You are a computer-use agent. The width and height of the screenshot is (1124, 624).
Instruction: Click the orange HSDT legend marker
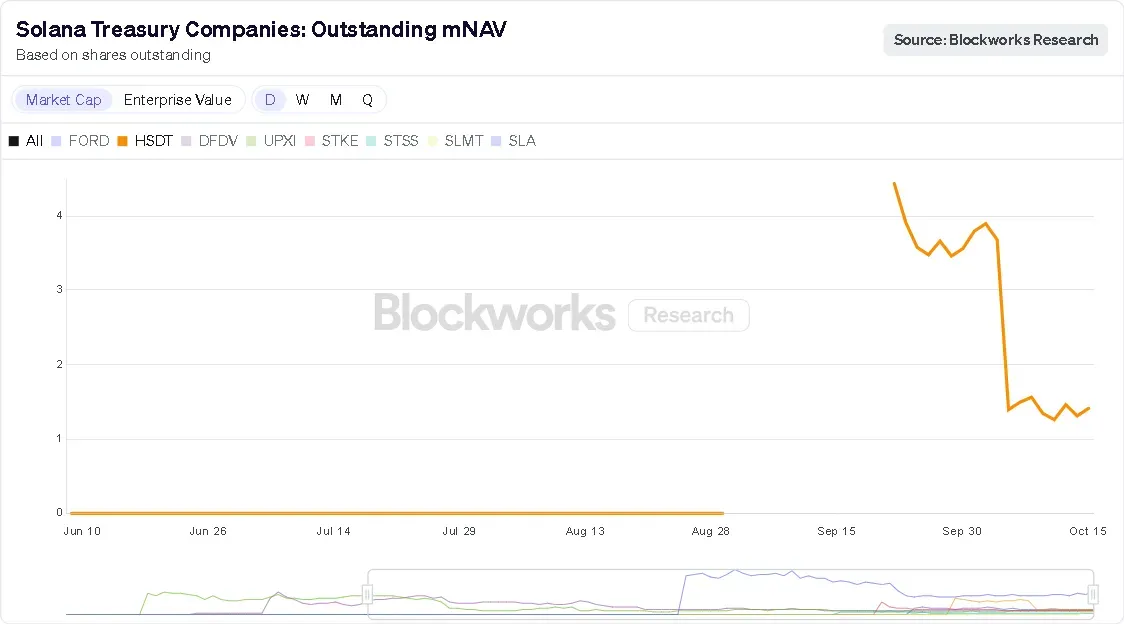click(122, 141)
